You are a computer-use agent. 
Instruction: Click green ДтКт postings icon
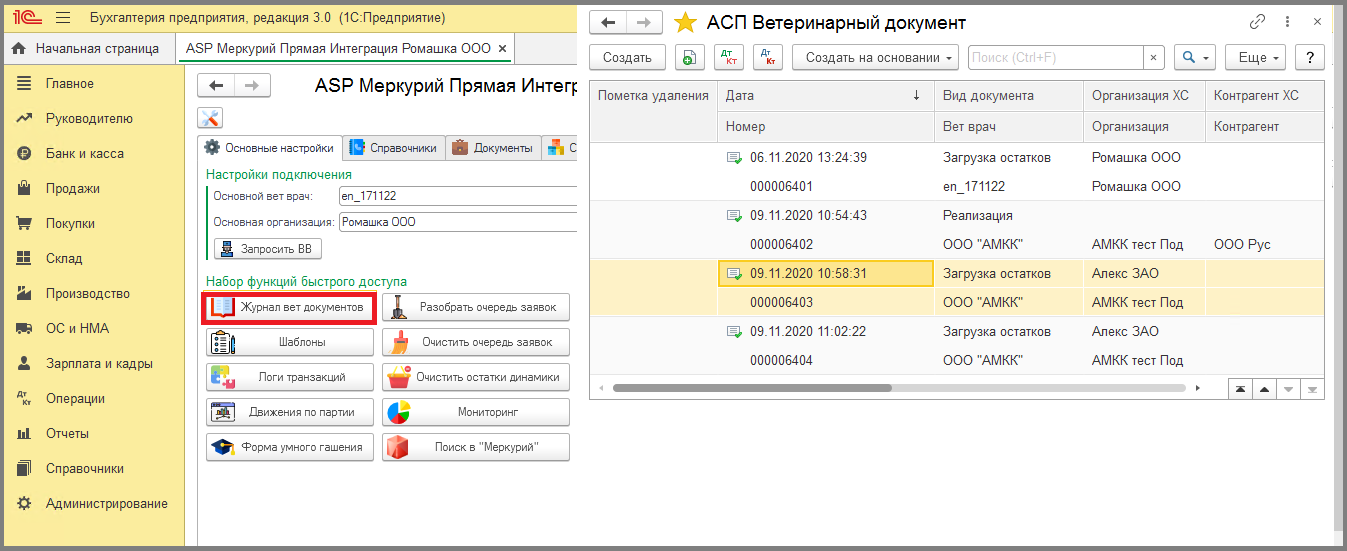(730, 58)
